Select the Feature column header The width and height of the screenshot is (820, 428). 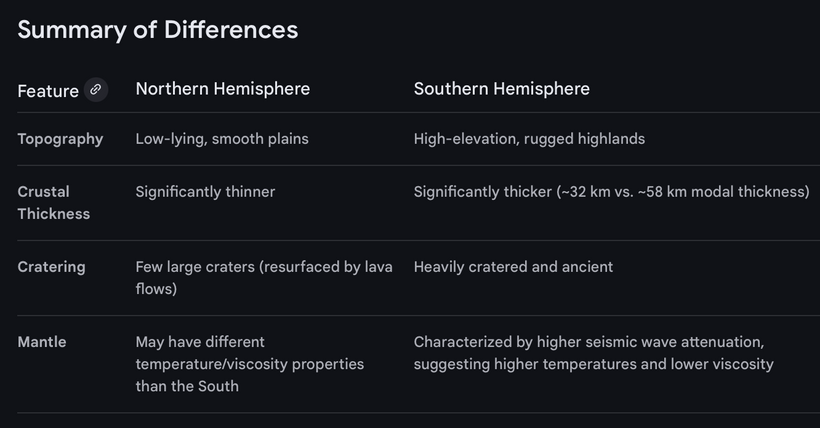coord(48,91)
